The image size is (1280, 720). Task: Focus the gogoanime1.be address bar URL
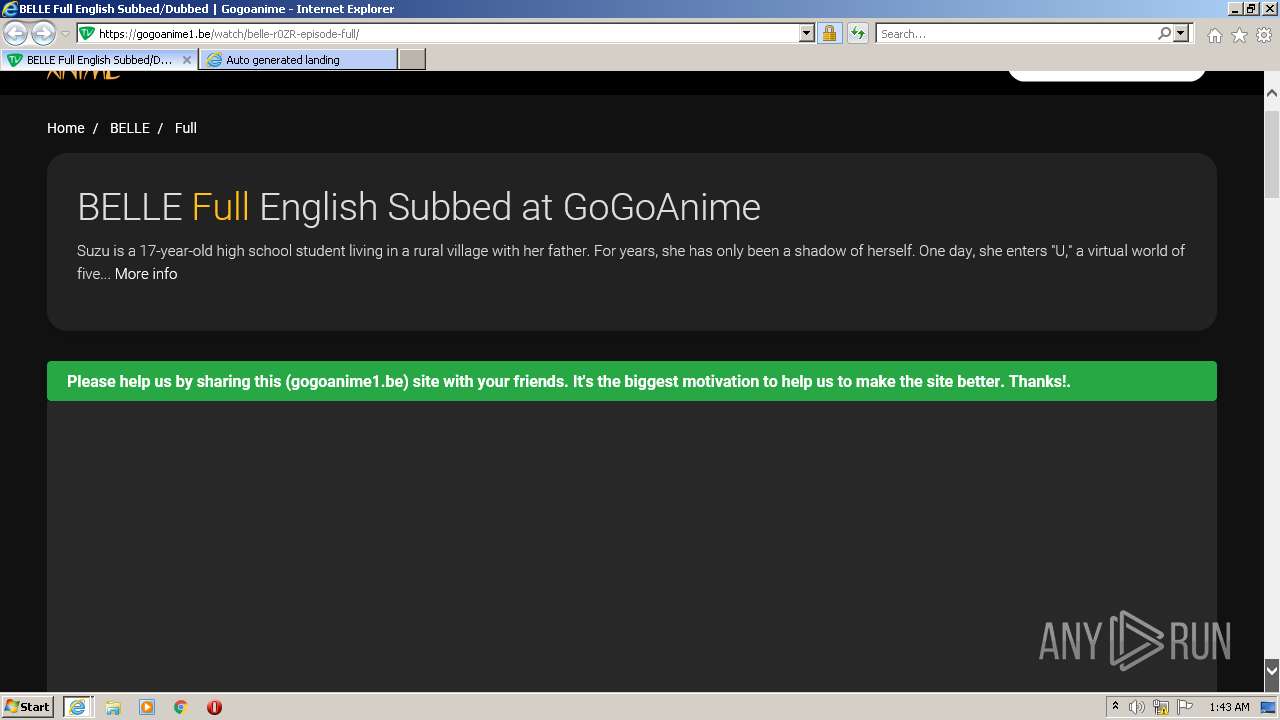tap(448, 34)
